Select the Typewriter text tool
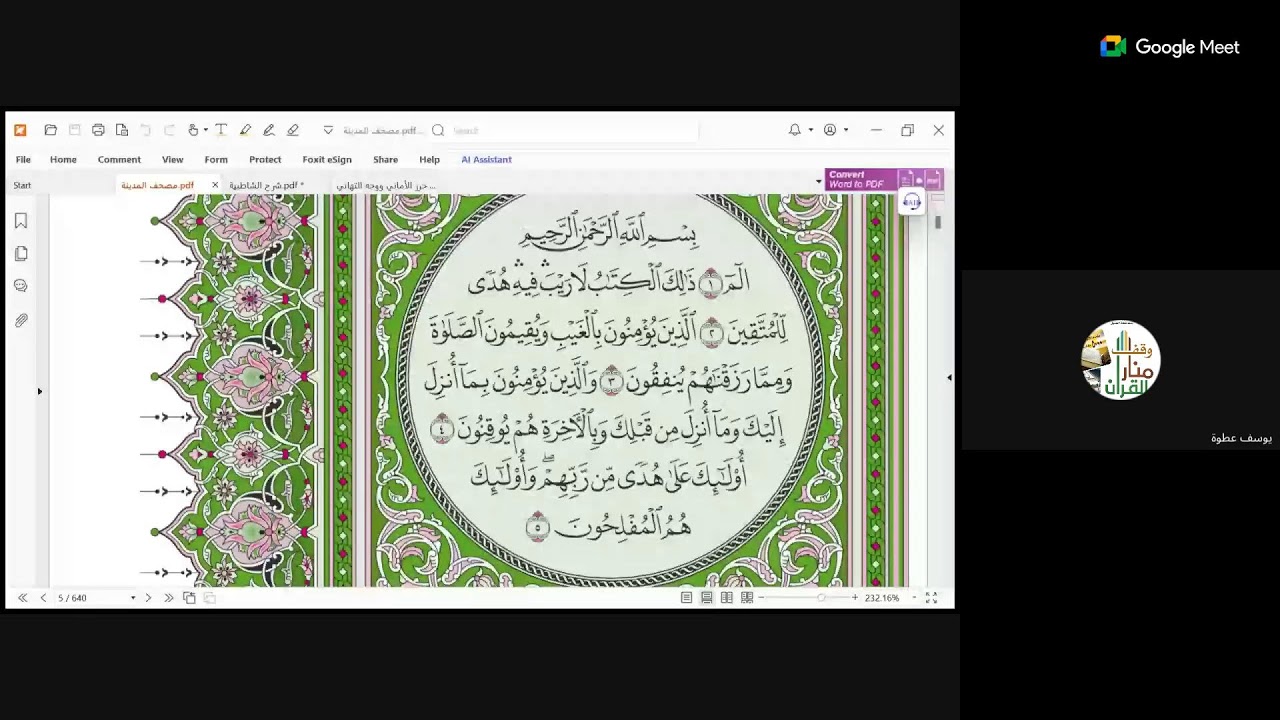Viewport: 1280px width, 720px height. 221,130
